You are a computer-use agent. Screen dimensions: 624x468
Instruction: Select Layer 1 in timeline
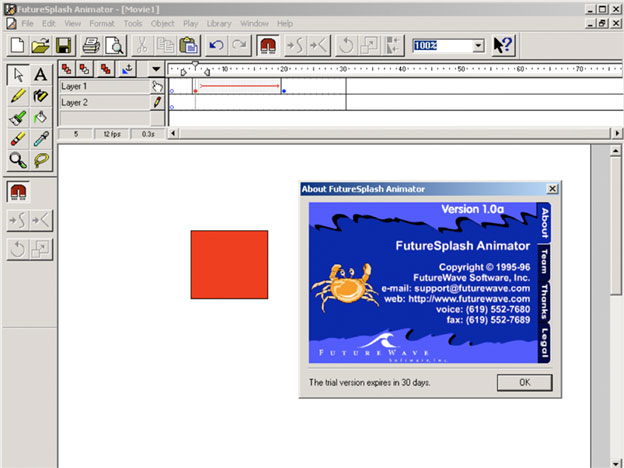(x=105, y=86)
